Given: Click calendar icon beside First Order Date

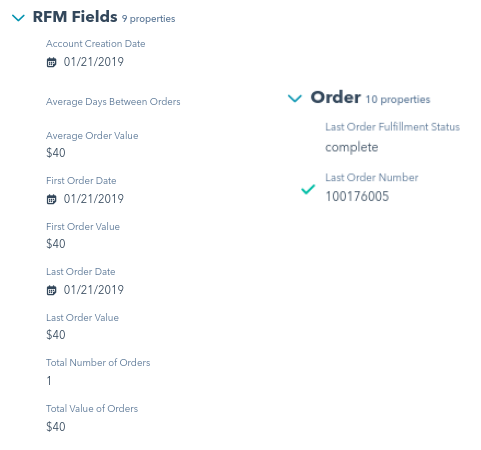Looking at the screenshot, I should click(51, 199).
